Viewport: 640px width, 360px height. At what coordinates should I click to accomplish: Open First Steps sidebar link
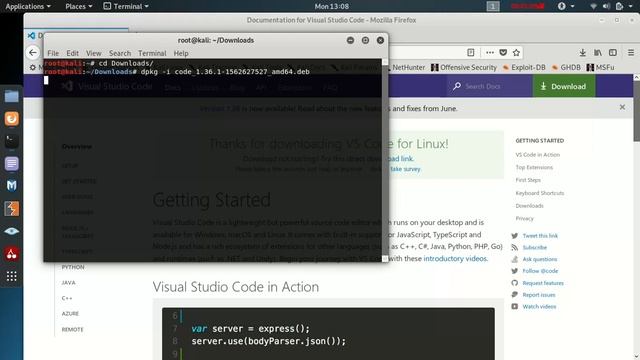pos(528,180)
